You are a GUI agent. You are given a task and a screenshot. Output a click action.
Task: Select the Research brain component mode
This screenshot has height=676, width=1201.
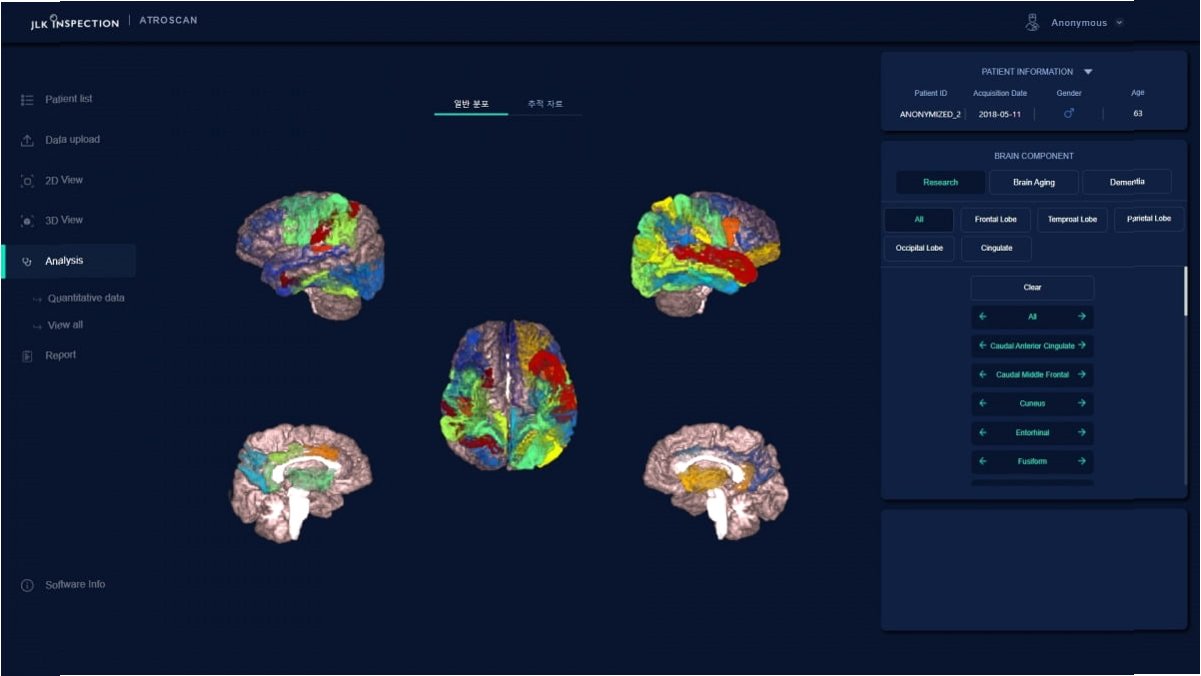tap(941, 182)
